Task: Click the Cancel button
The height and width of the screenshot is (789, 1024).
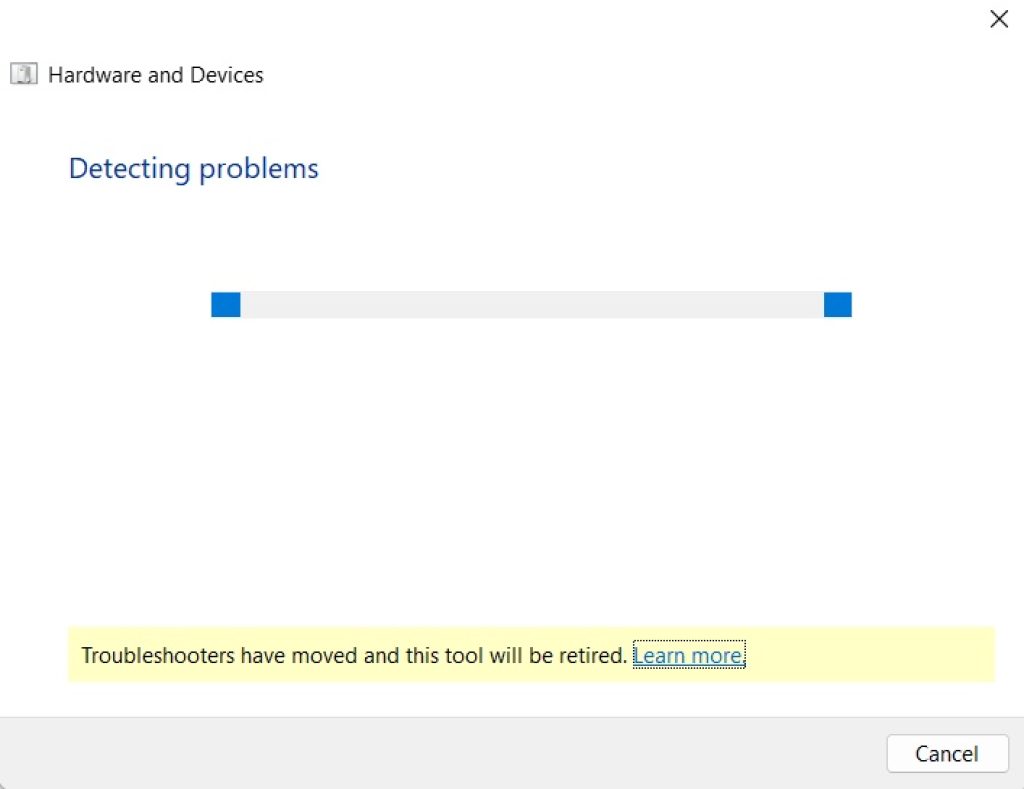Action: pos(947,754)
